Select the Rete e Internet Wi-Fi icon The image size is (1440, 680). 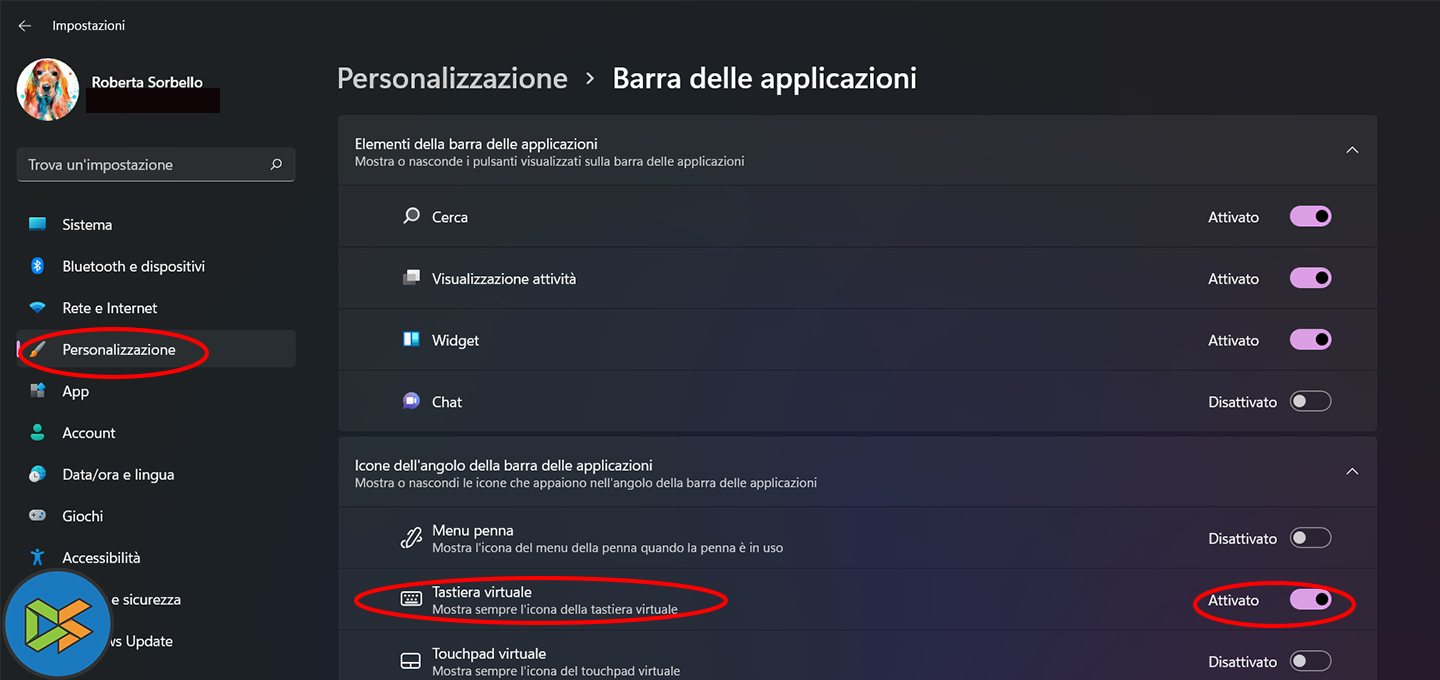38,308
